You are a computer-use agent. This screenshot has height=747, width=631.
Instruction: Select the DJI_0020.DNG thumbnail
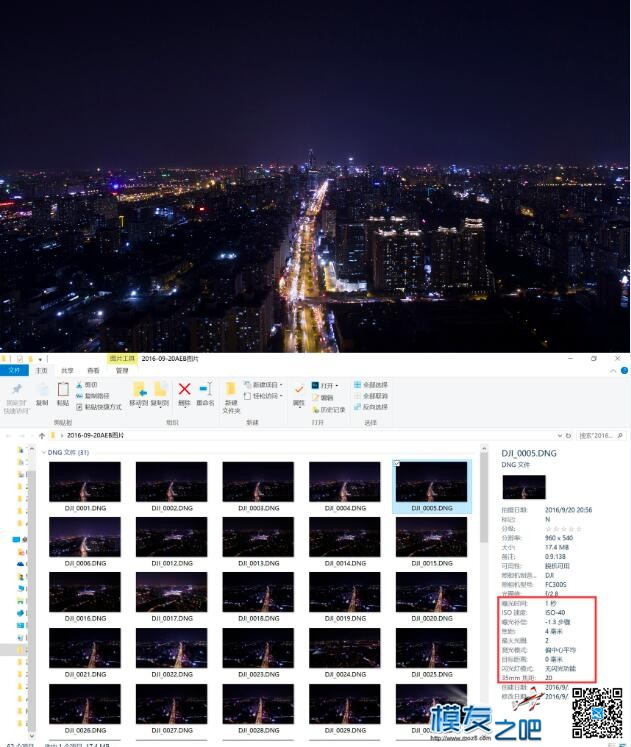click(x=431, y=592)
